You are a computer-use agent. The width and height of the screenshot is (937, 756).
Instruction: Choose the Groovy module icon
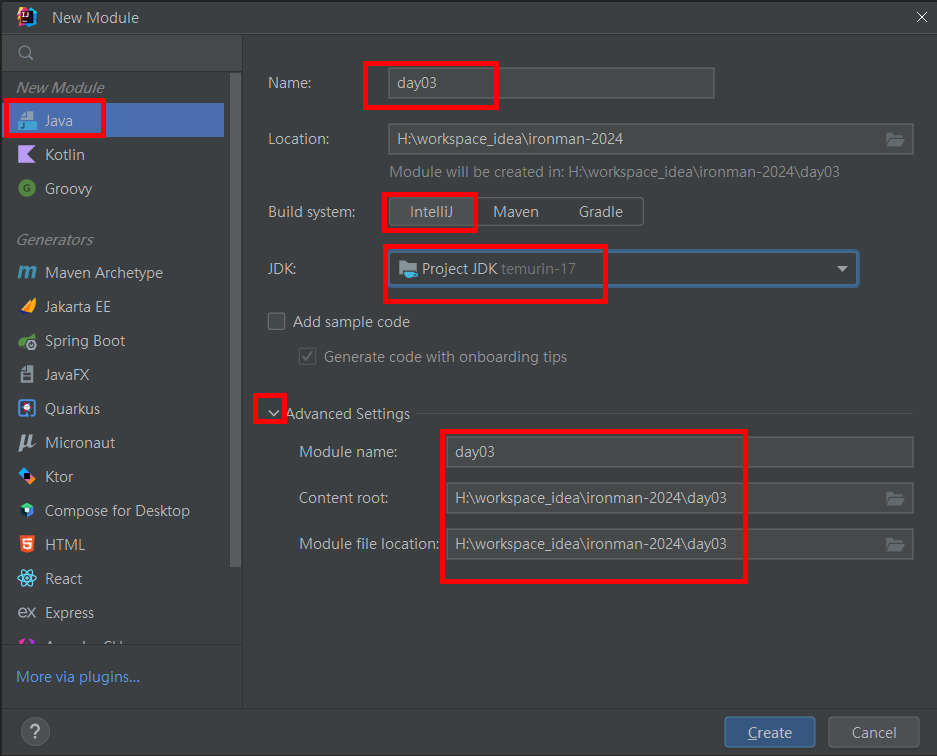click(x=27, y=188)
